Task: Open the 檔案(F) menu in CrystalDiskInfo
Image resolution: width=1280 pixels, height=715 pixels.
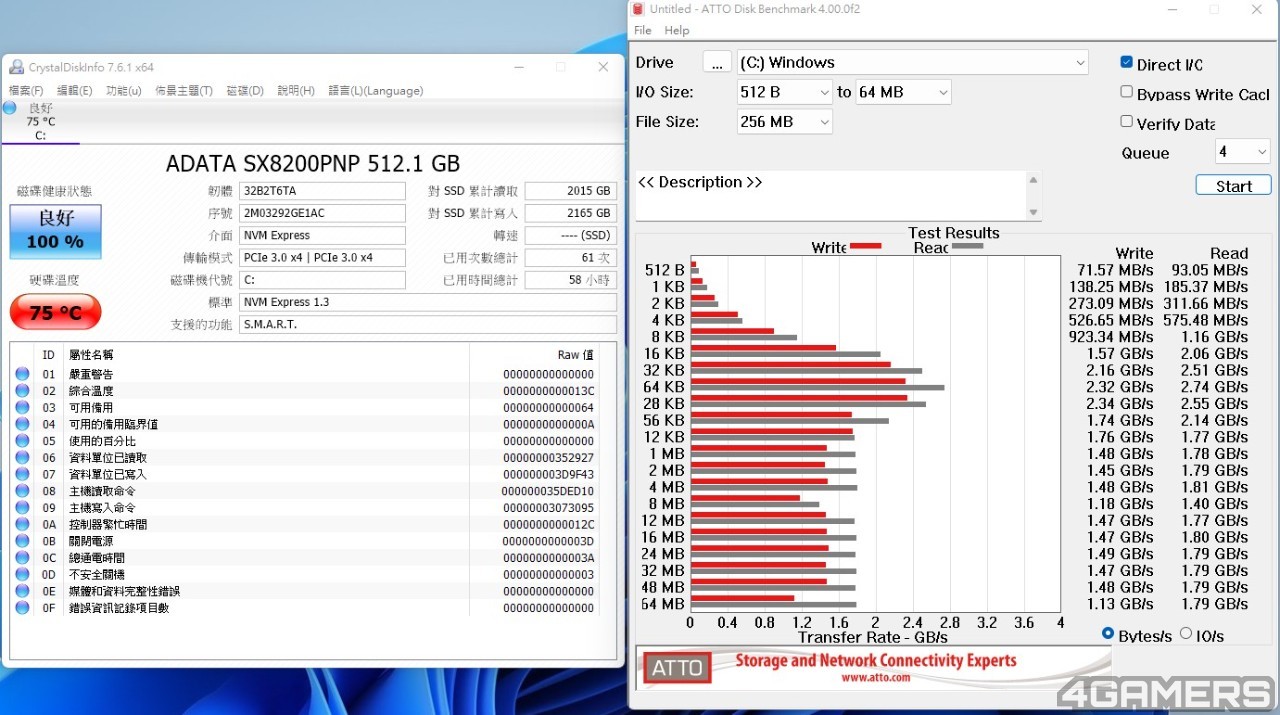Action: click(26, 91)
